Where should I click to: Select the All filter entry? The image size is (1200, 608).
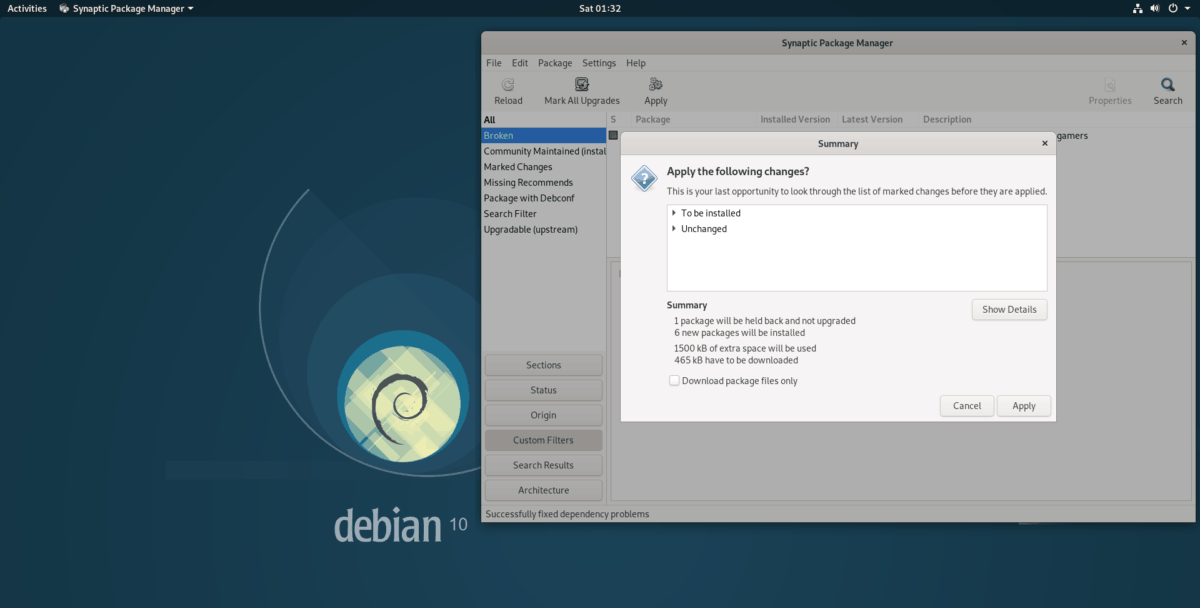point(544,120)
